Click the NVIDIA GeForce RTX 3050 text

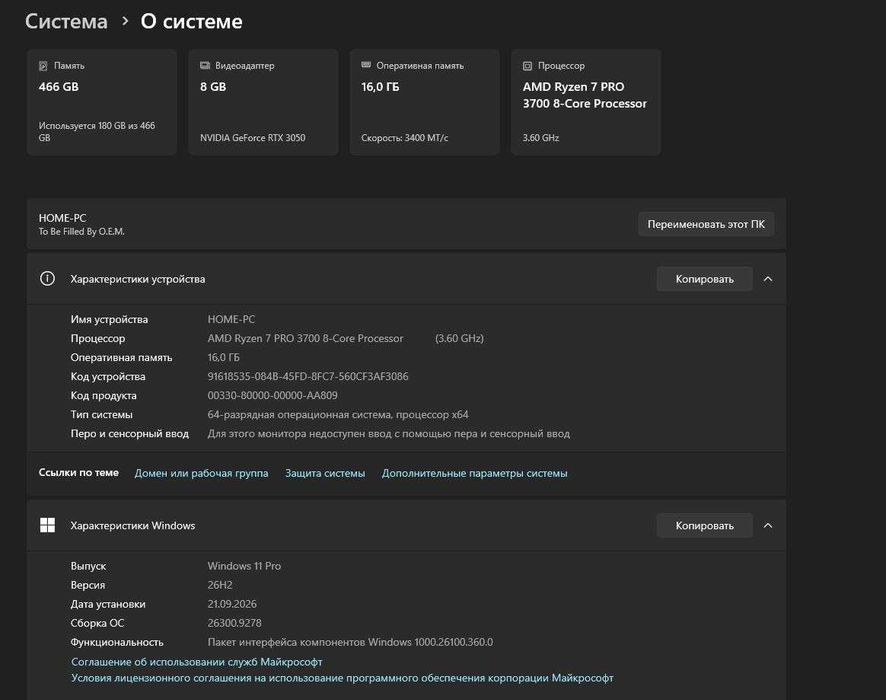253,138
